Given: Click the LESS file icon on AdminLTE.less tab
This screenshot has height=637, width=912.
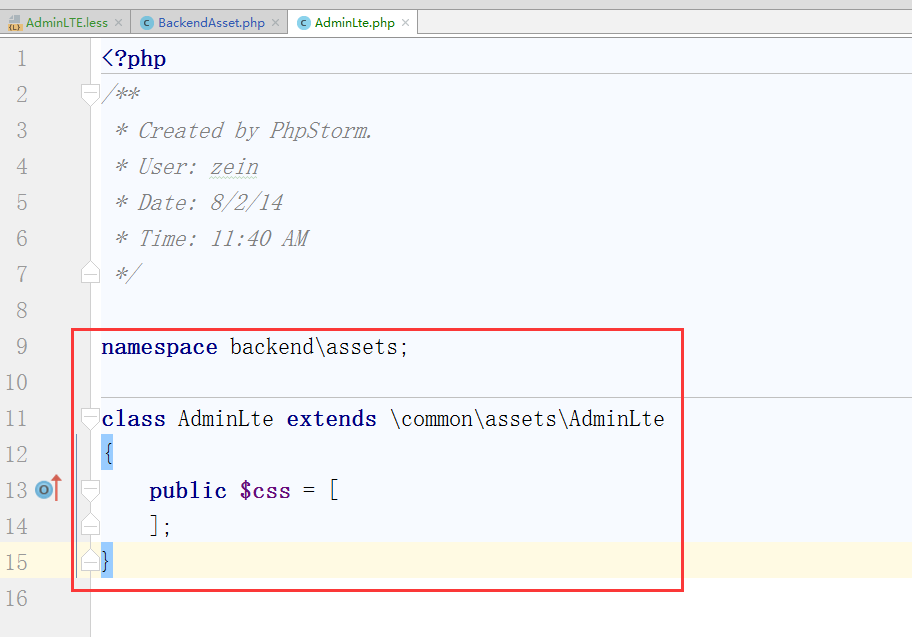Looking at the screenshot, I should pos(14,22).
